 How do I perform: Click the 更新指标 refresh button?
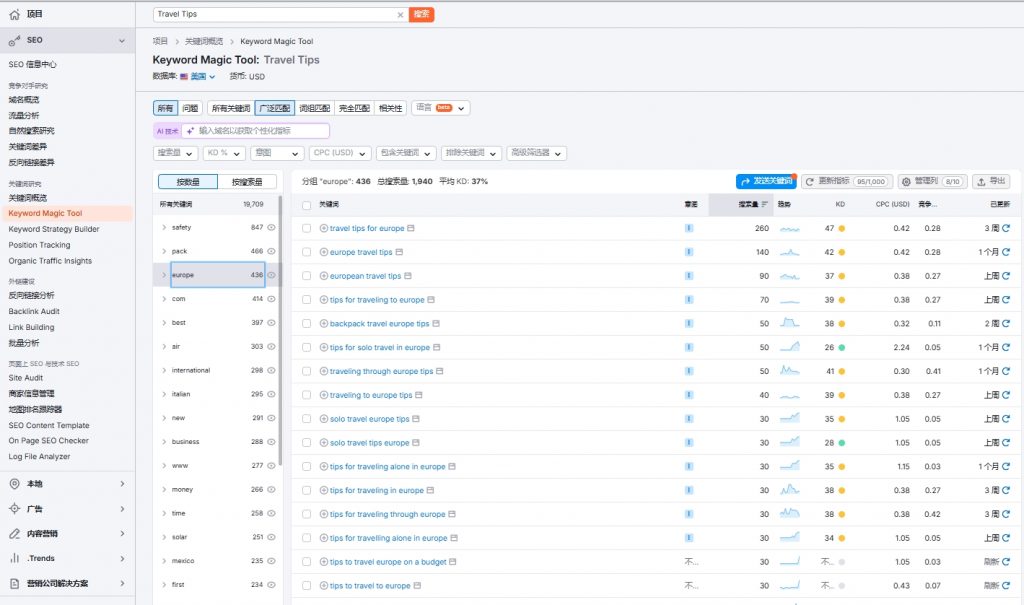click(846, 182)
